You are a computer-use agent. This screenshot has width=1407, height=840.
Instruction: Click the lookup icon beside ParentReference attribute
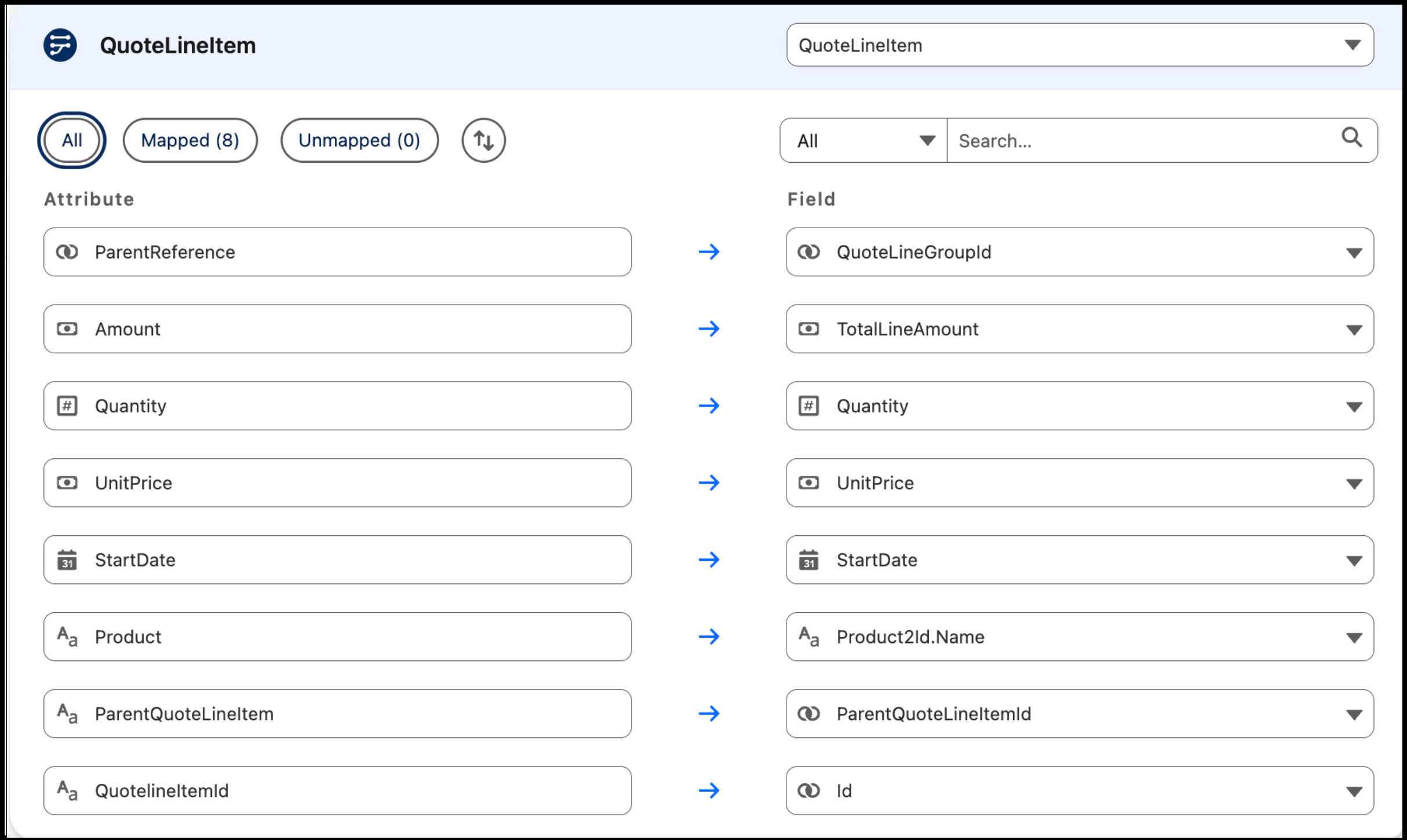point(67,252)
